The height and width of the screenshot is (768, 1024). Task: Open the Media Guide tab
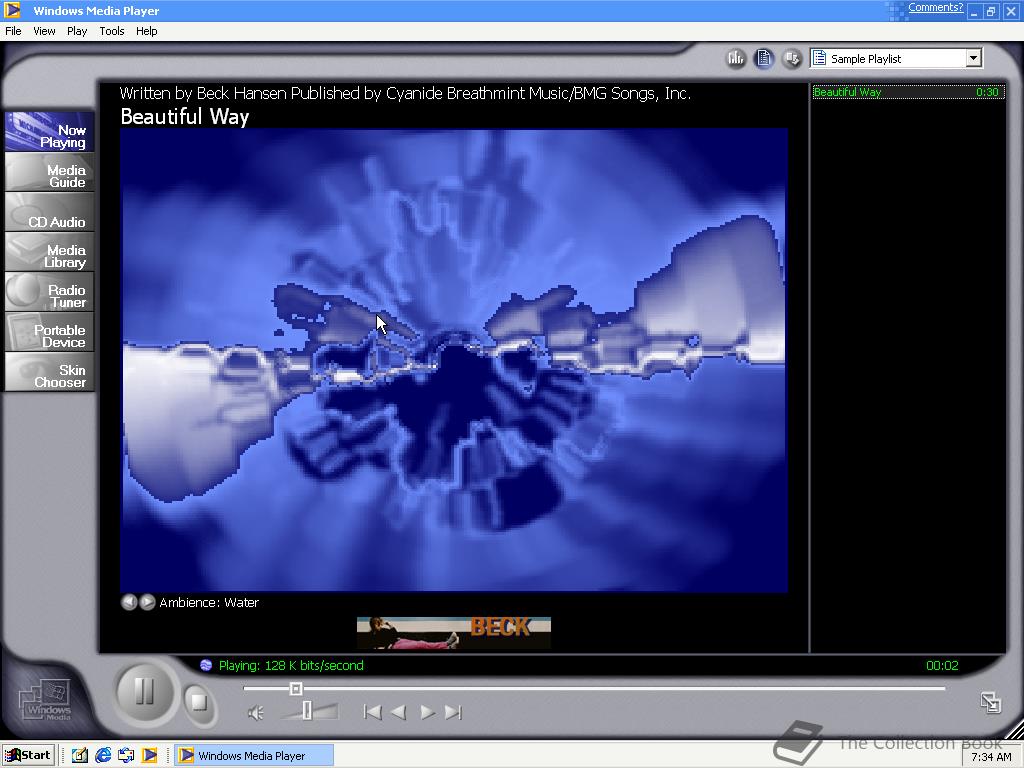pyautogui.click(x=50, y=173)
